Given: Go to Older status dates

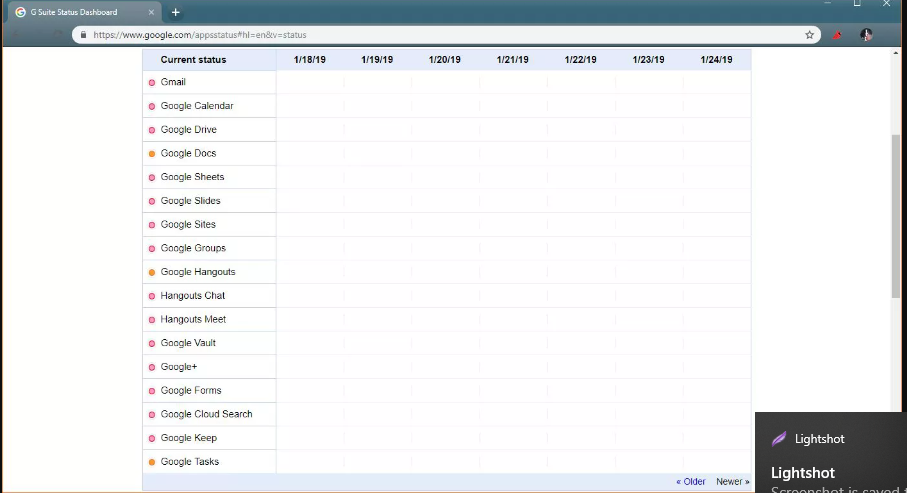Looking at the screenshot, I should pyautogui.click(x=691, y=481).
